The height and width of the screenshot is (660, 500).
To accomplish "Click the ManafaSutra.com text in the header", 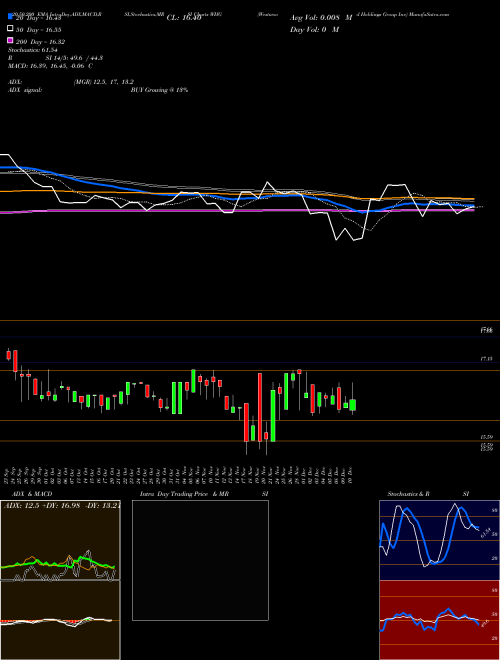I will click(x=429, y=14).
